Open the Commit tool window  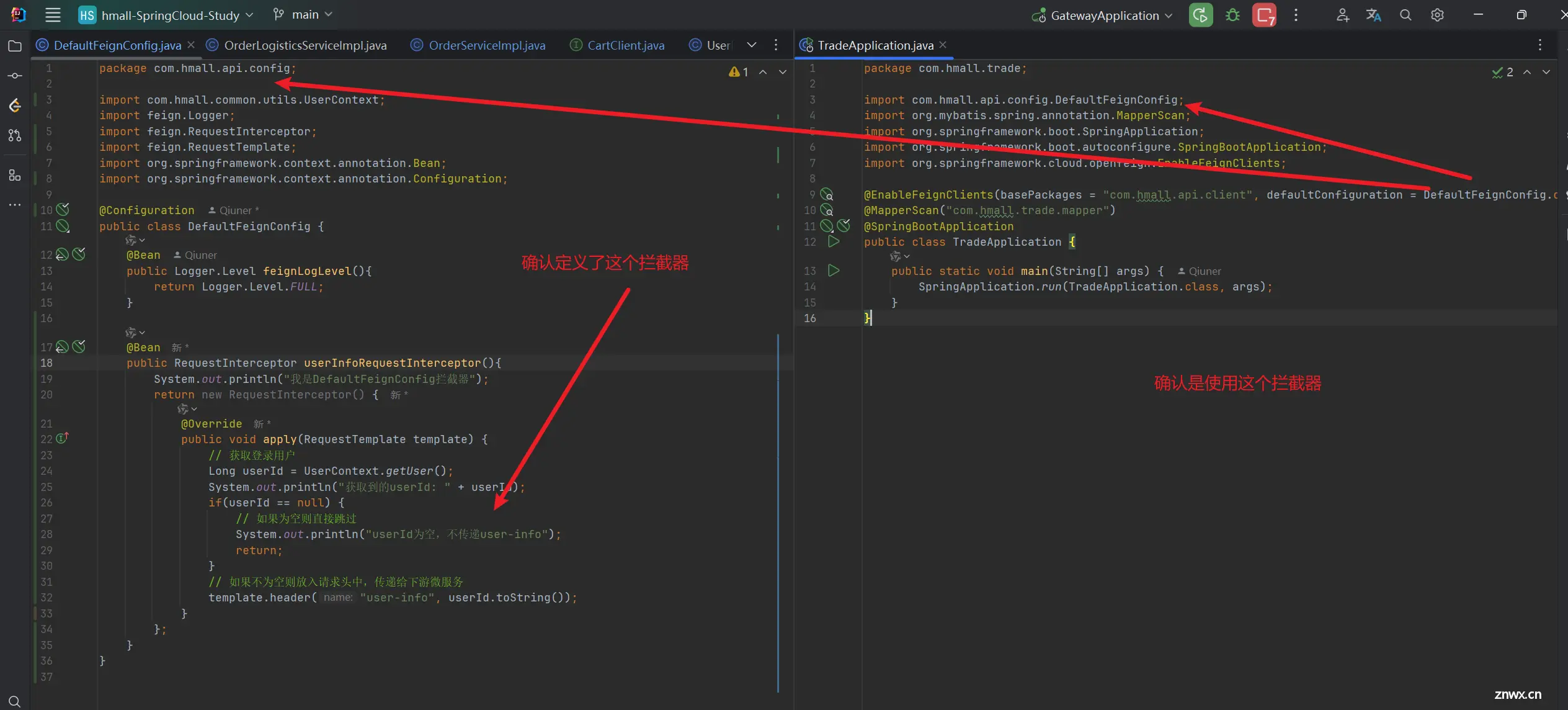coord(15,76)
